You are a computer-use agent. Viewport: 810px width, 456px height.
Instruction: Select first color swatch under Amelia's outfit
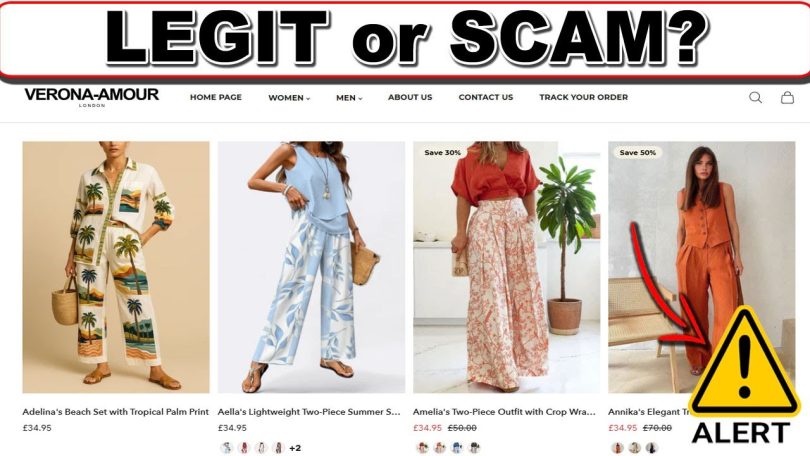422,448
